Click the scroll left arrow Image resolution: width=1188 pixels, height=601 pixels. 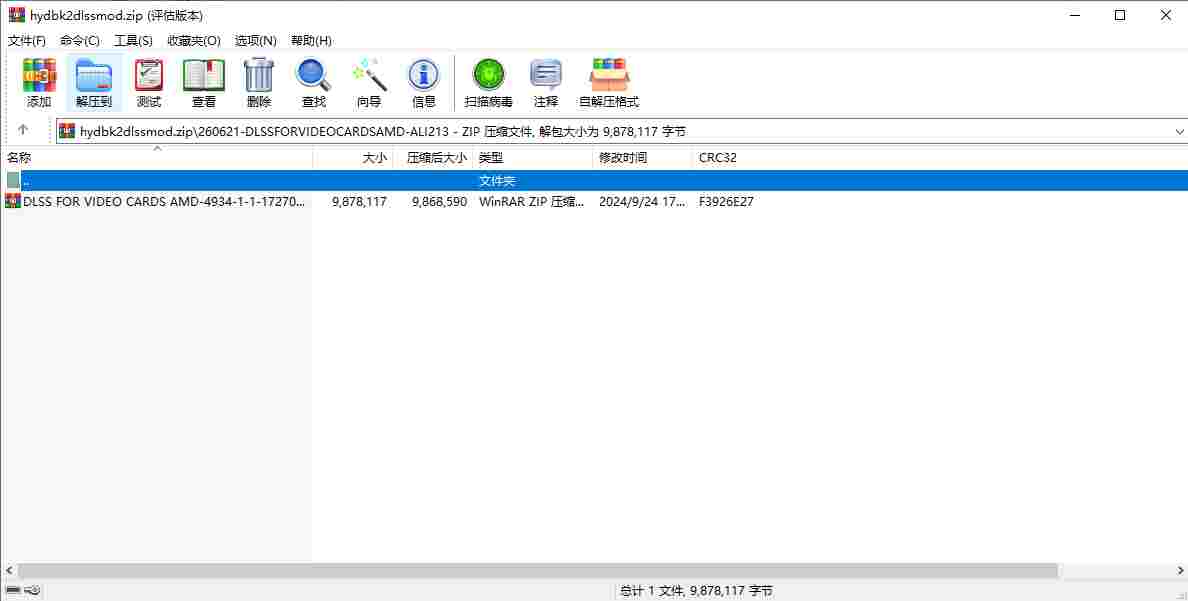[x=8, y=570]
